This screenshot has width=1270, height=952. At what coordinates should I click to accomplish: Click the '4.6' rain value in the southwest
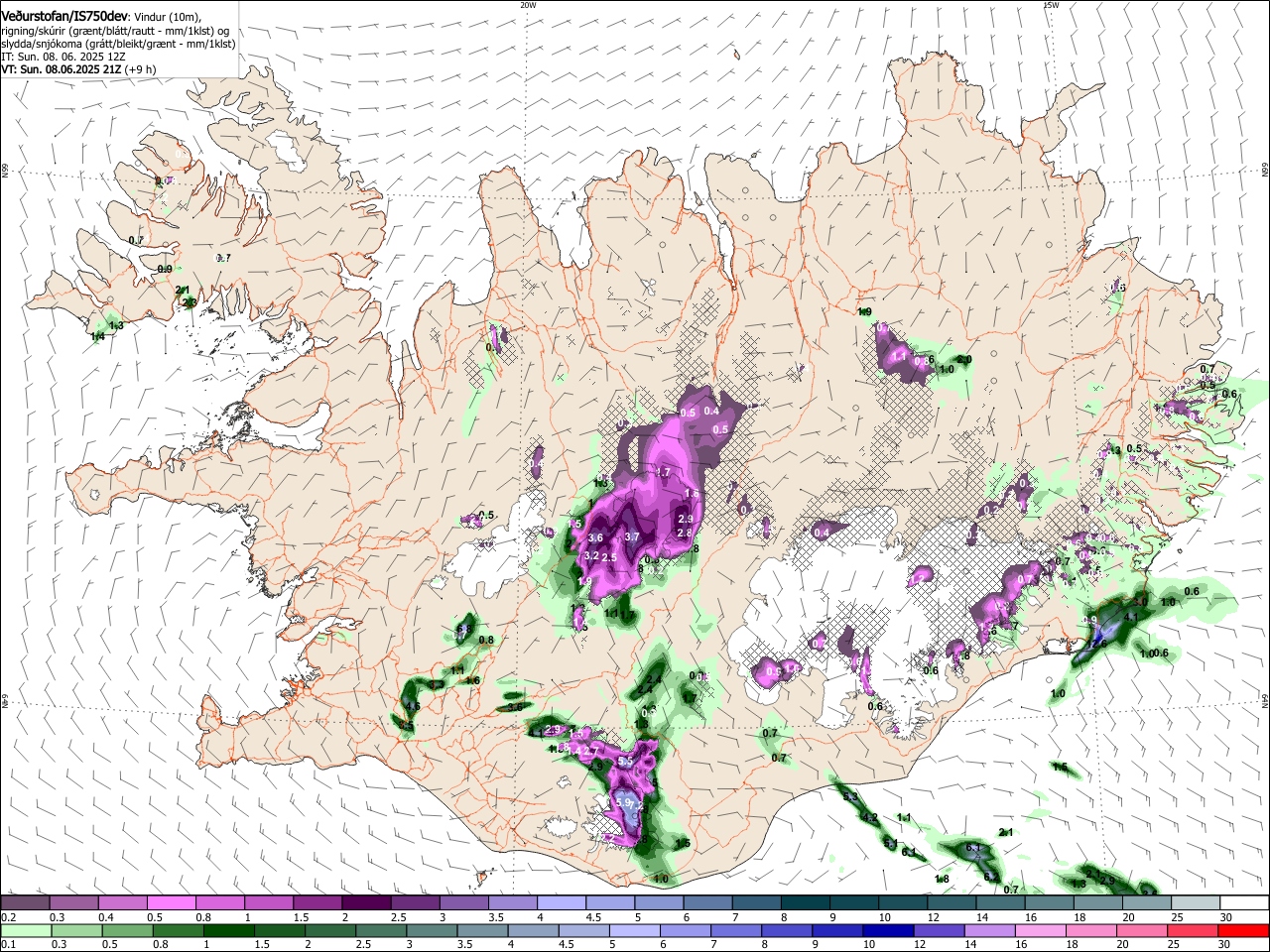pos(413,707)
